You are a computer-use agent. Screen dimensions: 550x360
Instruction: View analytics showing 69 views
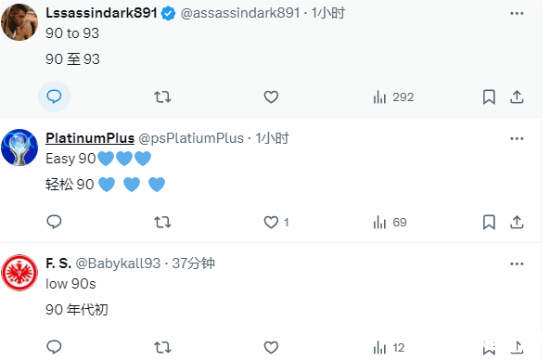click(x=390, y=222)
